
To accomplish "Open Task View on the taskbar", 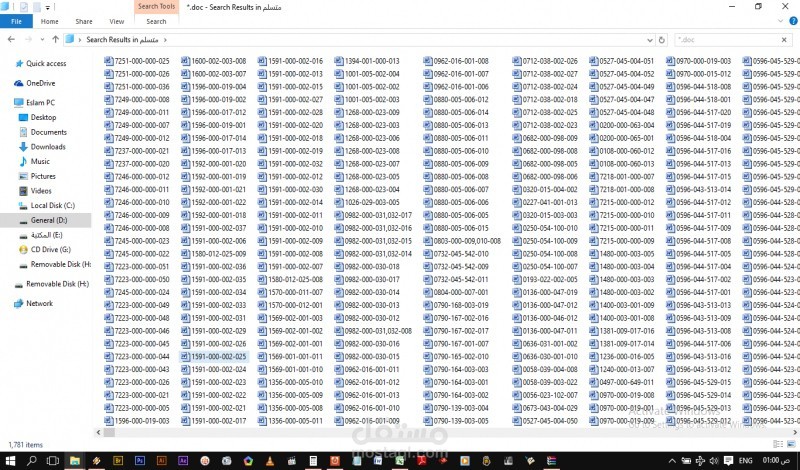I will [53, 461].
